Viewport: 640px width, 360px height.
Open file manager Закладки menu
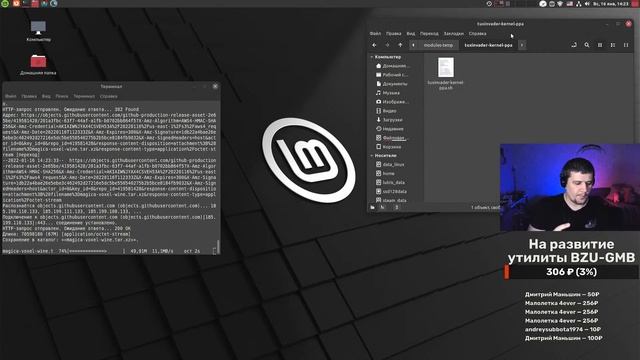click(x=453, y=33)
